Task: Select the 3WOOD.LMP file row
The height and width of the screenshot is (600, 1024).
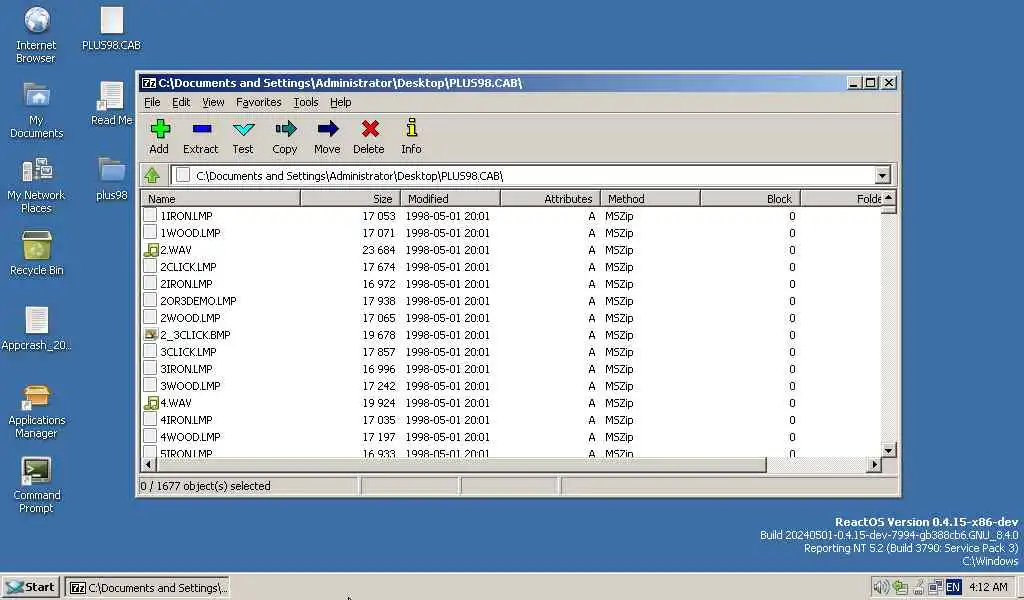Action: (x=511, y=386)
